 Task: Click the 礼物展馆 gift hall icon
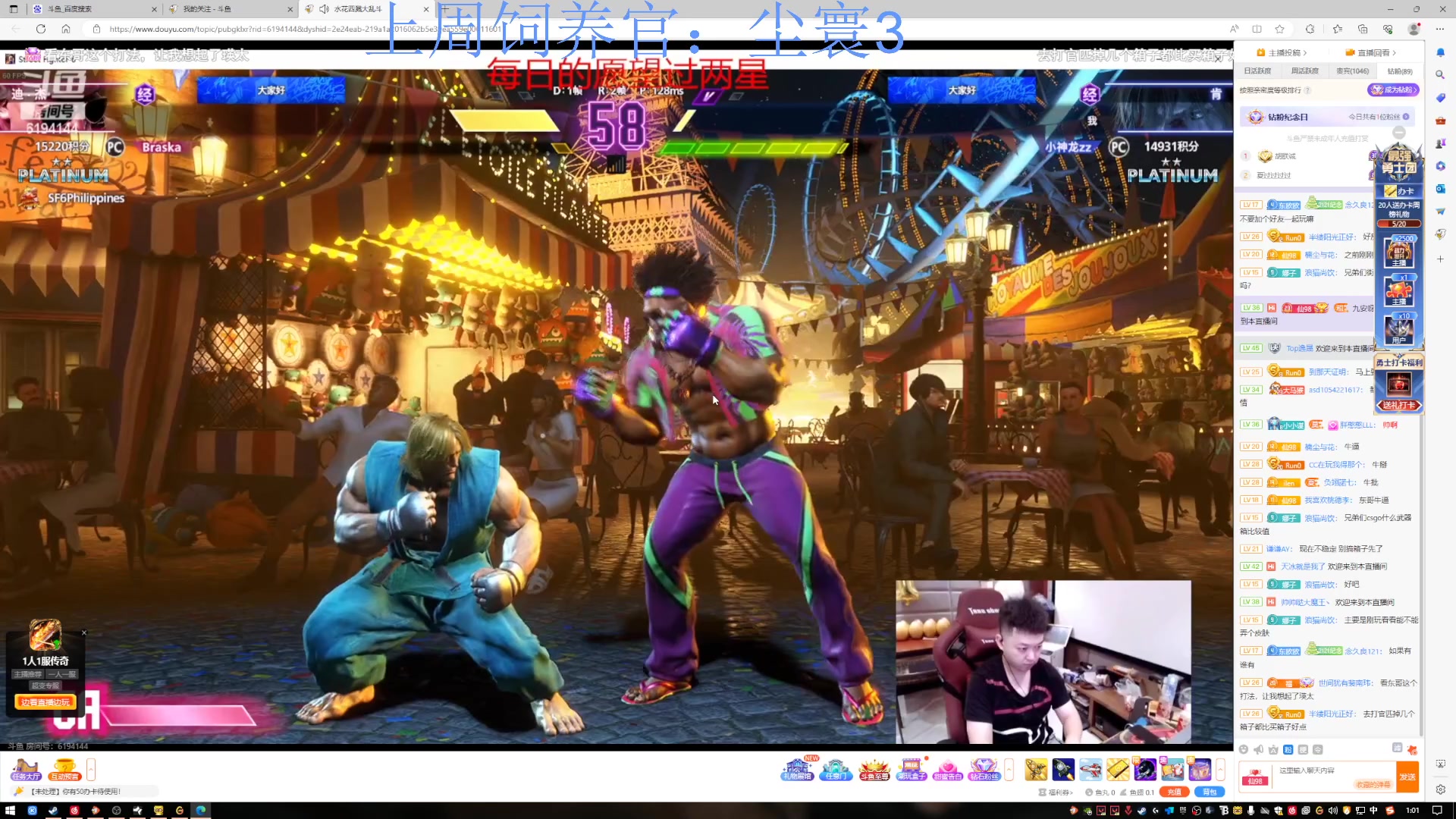coord(797,769)
